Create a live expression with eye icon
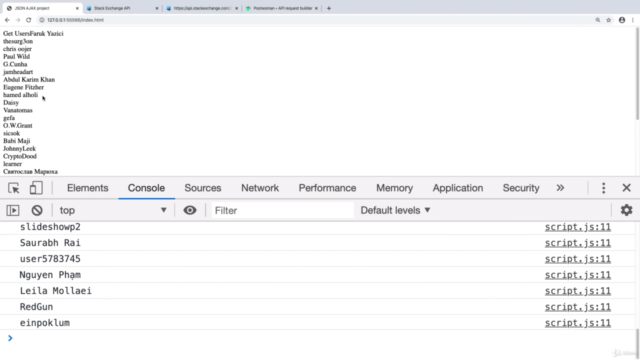Screen dimensions: 640x360 click(189, 210)
